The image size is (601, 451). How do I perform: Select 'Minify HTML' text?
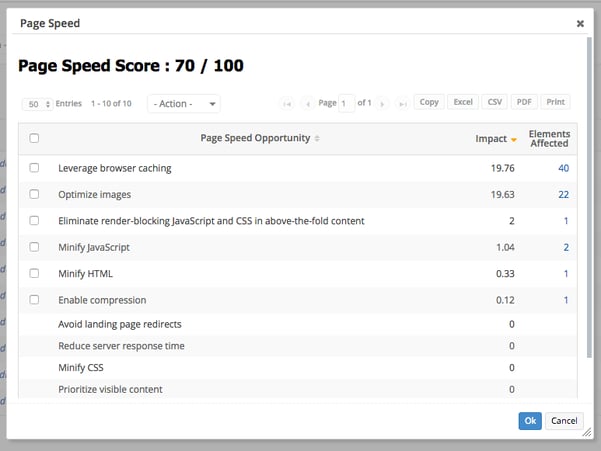[x=85, y=274]
